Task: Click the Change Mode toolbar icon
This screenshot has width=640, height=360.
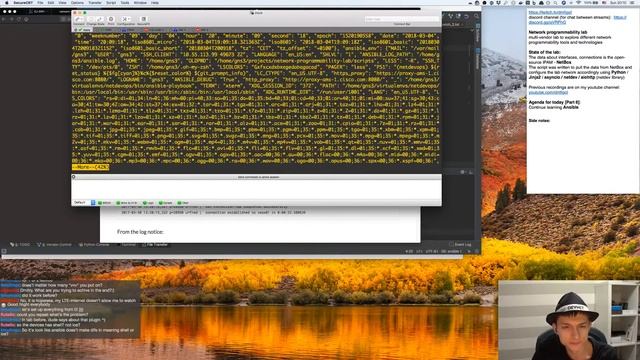Action: click(95, 20)
